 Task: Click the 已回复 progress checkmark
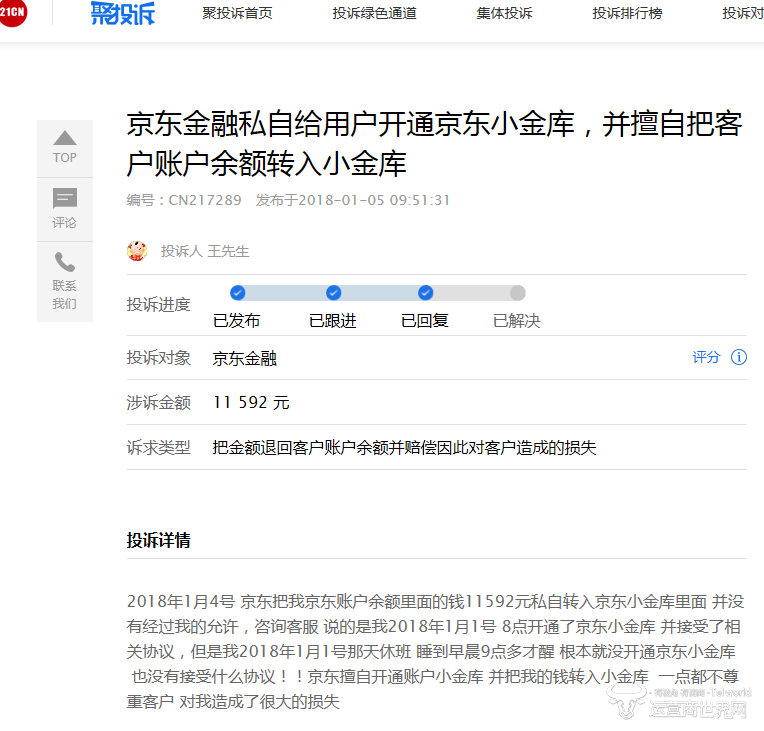coord(425,293)
